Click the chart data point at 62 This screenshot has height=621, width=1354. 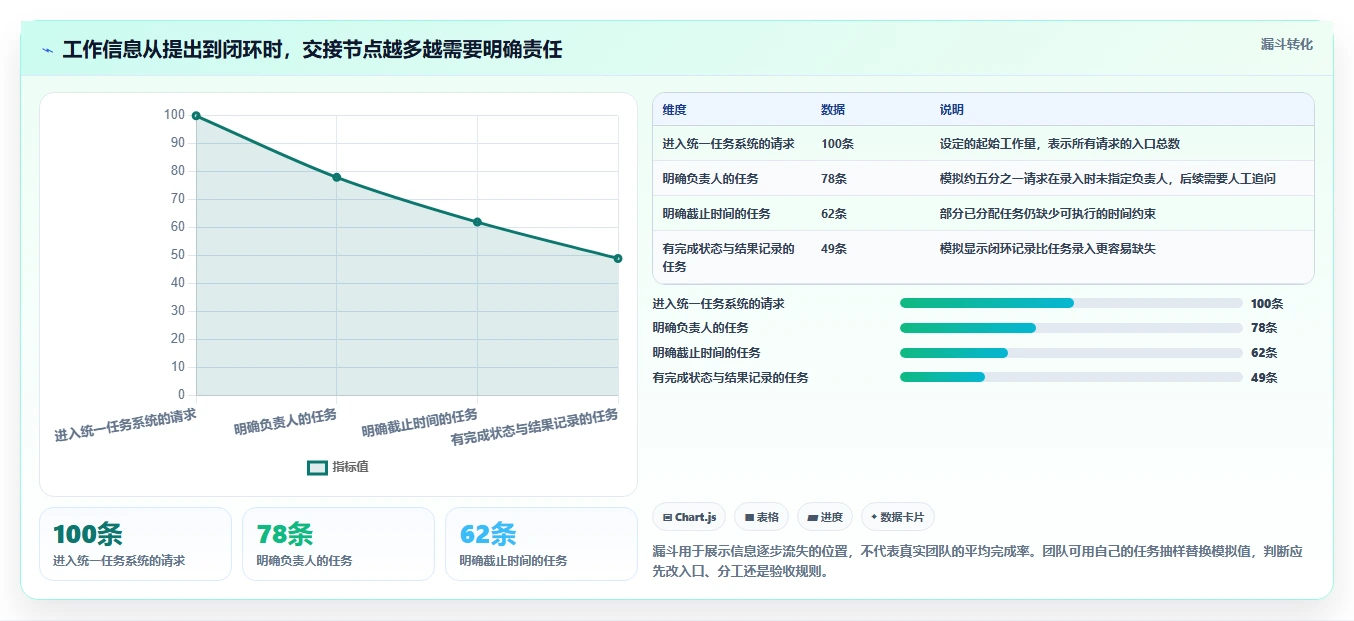[477, 222]
